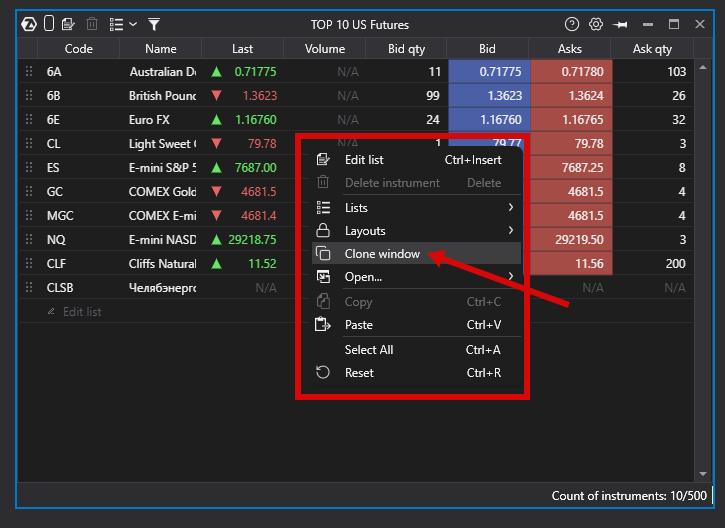Click drag handle icon of MGC row
Viewport: 725px width, 528px height.
29,215
